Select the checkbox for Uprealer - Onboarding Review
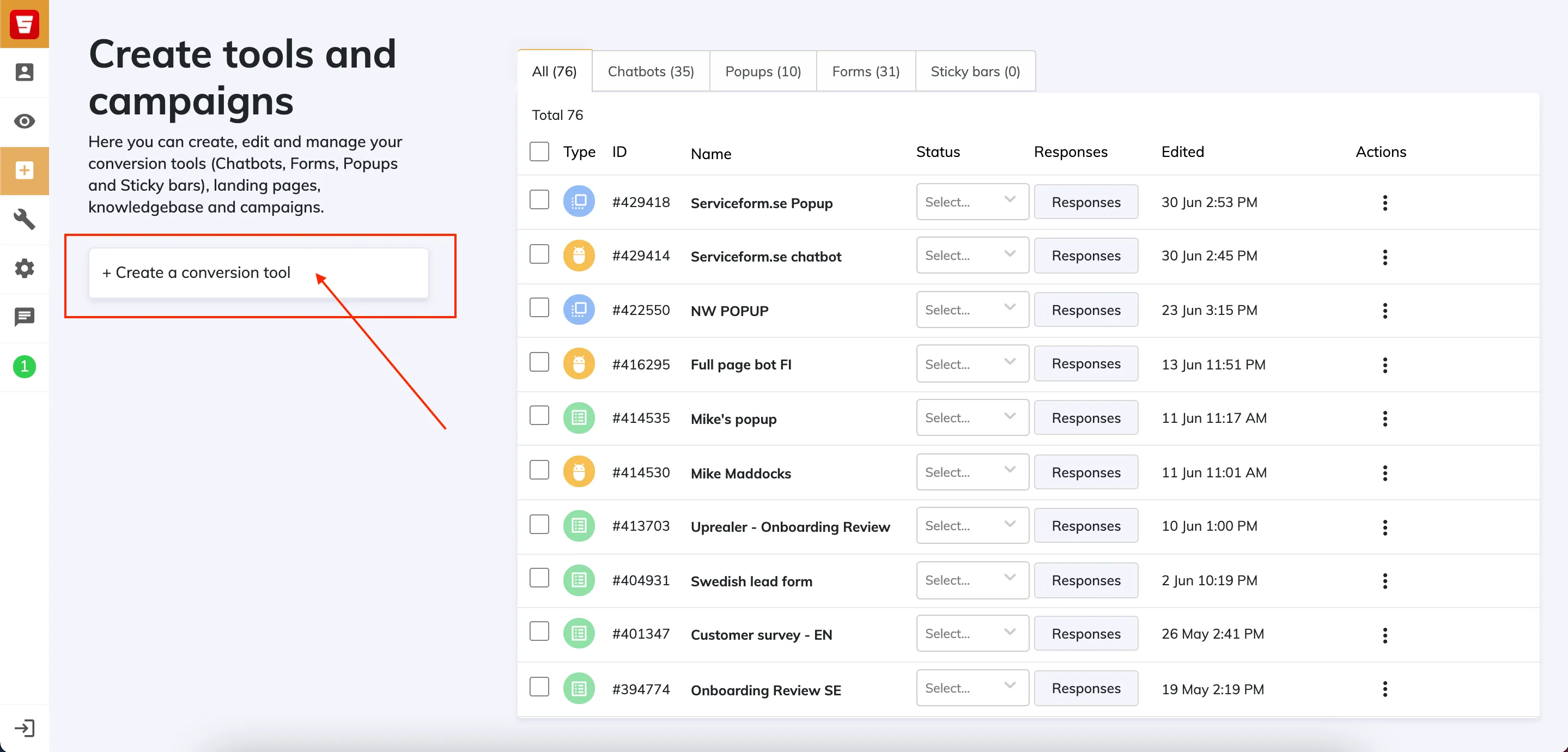This screenshot has width=1568, height=752. pyautogui.click(x=539, y=524)
